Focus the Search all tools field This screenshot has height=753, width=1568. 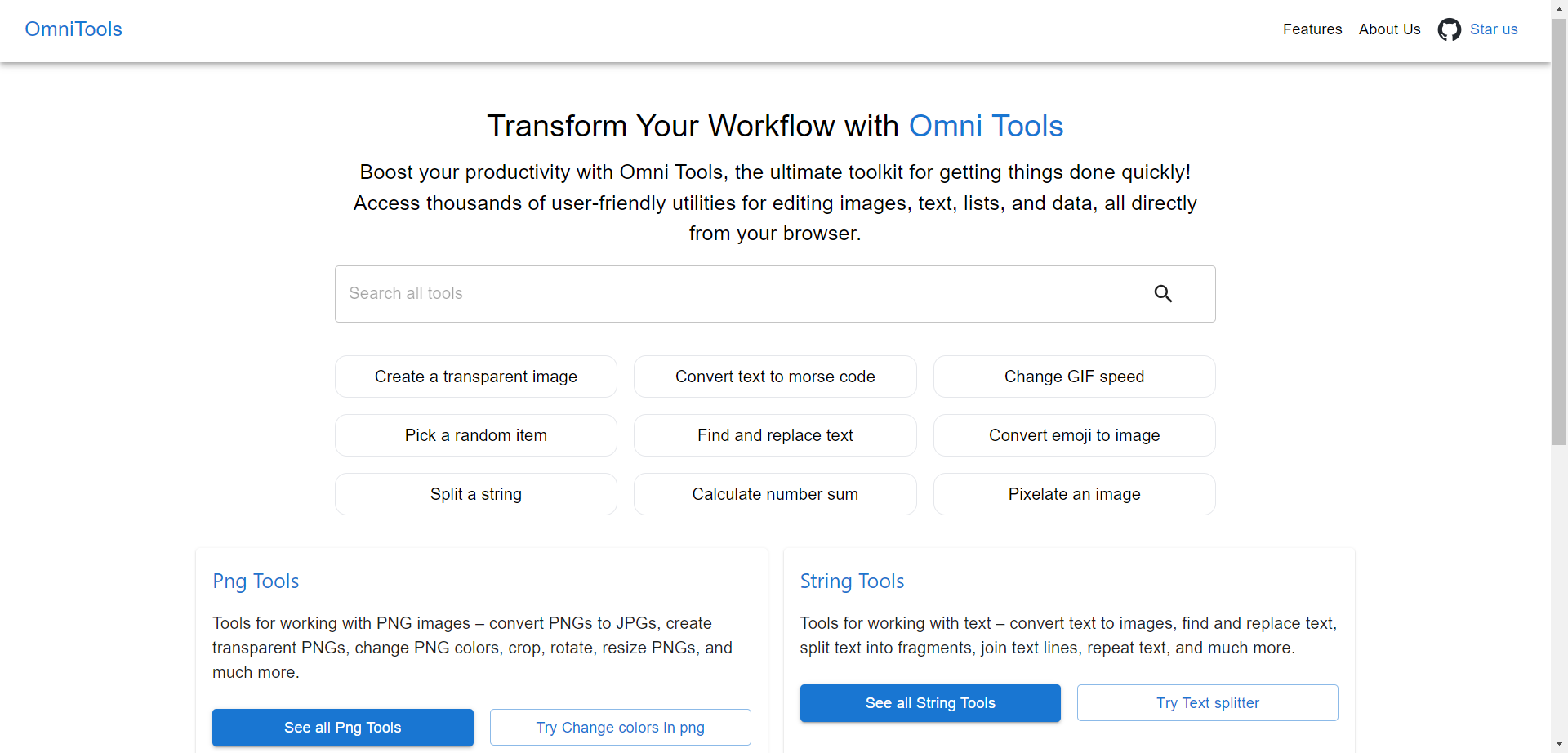pyautogui.click(x=735, y=294)
